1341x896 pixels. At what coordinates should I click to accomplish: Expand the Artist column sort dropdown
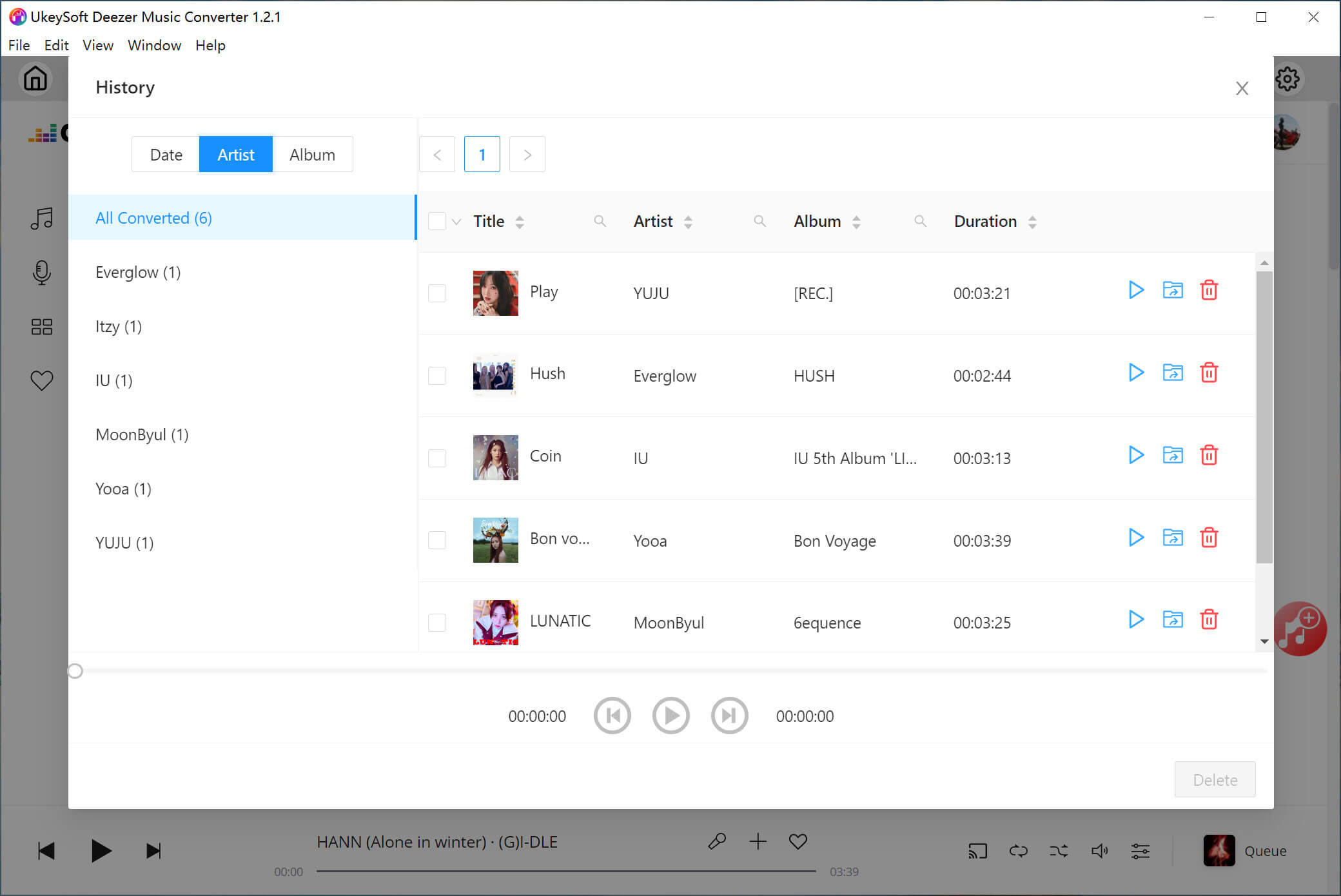[690, 222]
